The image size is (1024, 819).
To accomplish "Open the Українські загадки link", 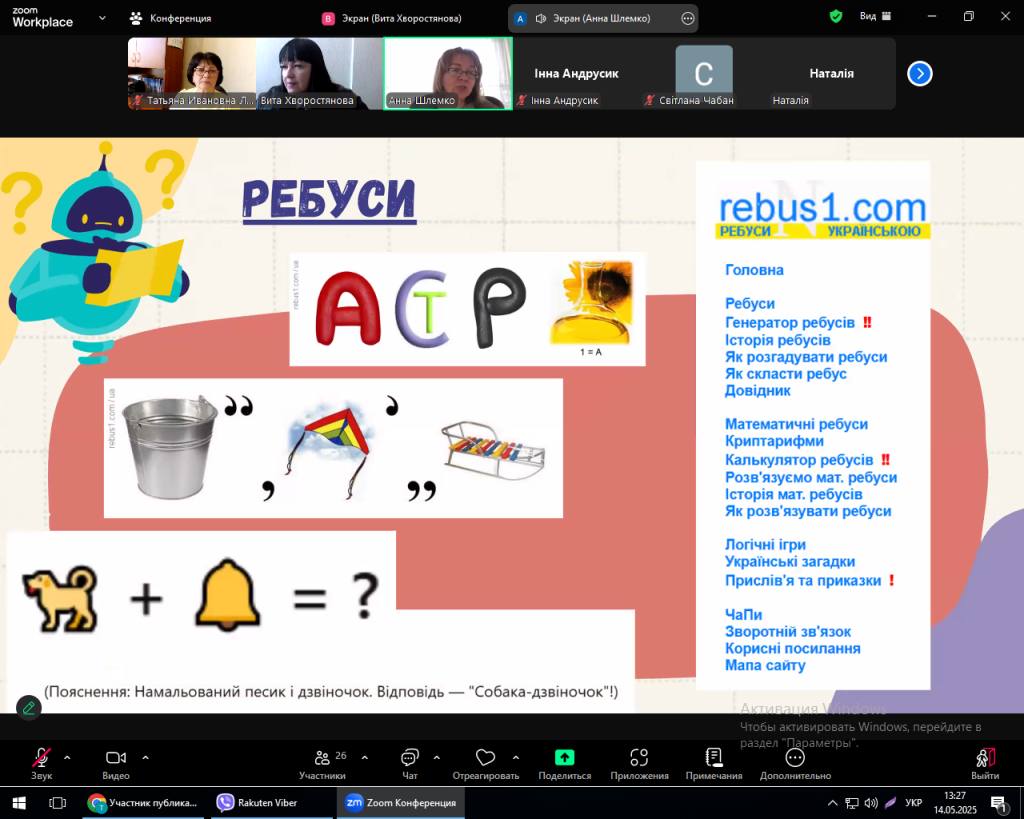I will click(x=790, y=562).
